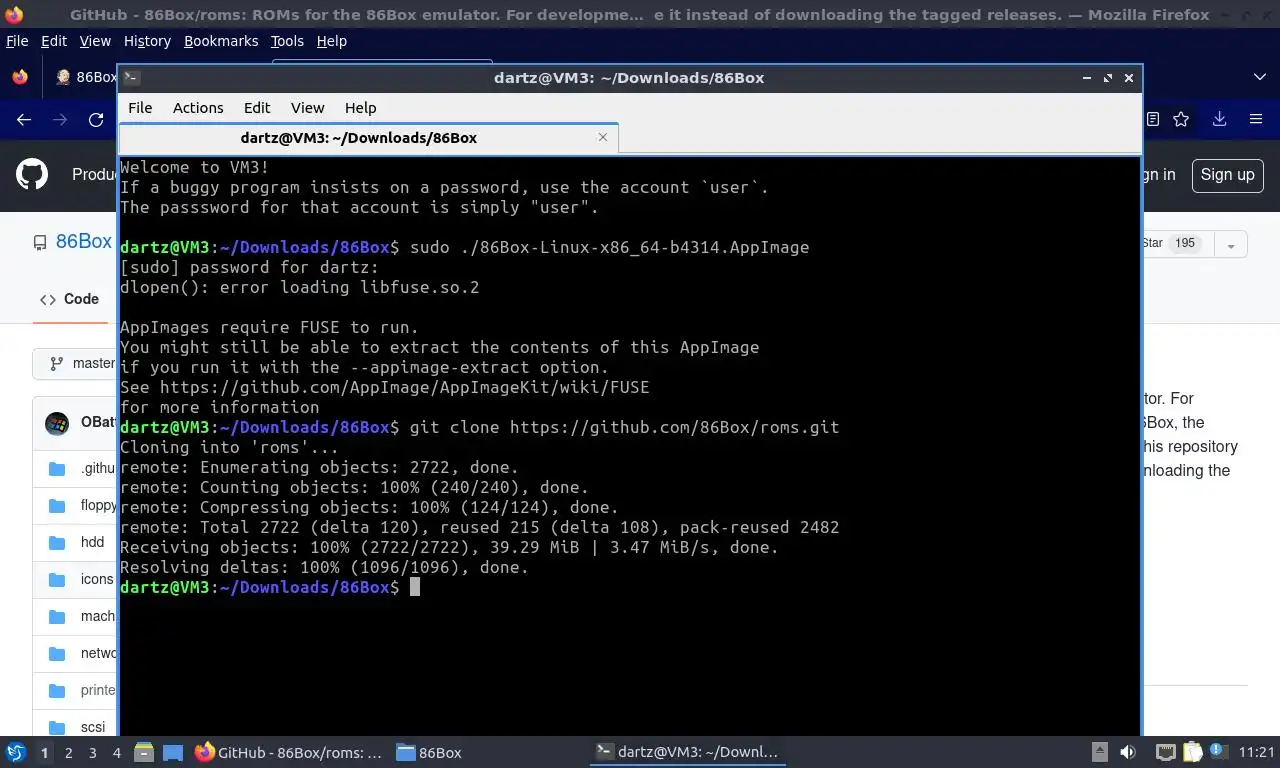Image resolution: width=1280 pixels, height=768 pixels.
Task: Open the terminal Help menu
Action: [360, 108]
